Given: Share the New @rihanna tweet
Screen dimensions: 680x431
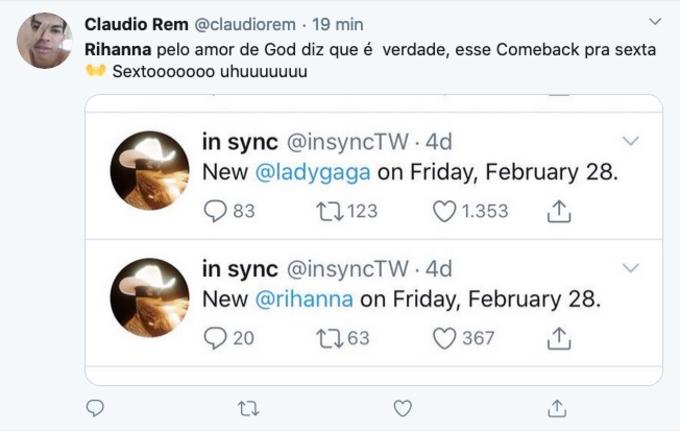Looking at the screenshot, I should click(x=559, y=338).
